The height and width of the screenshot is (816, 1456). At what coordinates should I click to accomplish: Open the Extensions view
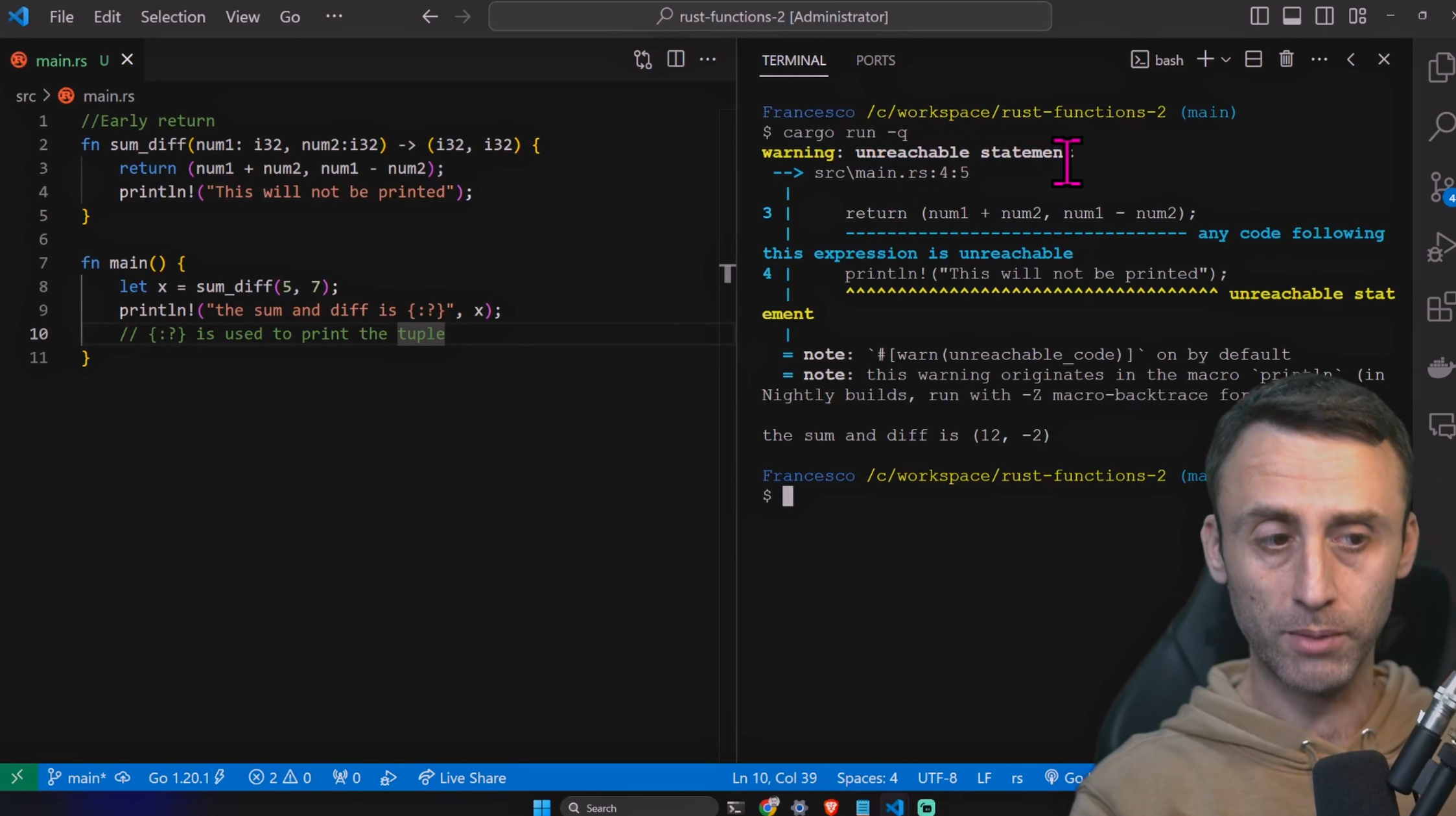[1442, 307]
